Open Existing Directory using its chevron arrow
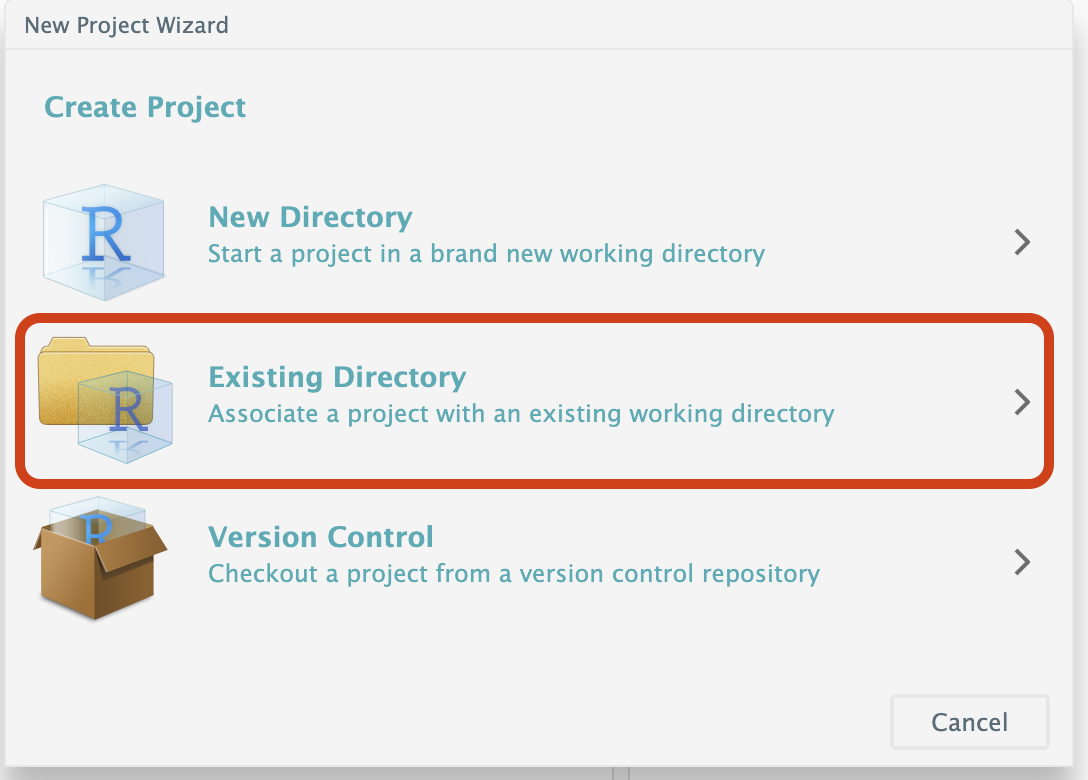Screen dimensions: 1088x780 tap(1022, 402)
